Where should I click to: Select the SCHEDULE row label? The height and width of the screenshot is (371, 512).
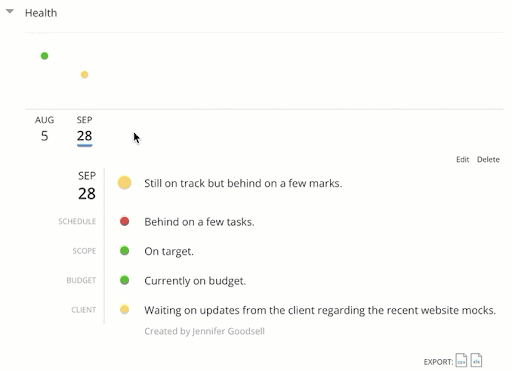point(77,221)
